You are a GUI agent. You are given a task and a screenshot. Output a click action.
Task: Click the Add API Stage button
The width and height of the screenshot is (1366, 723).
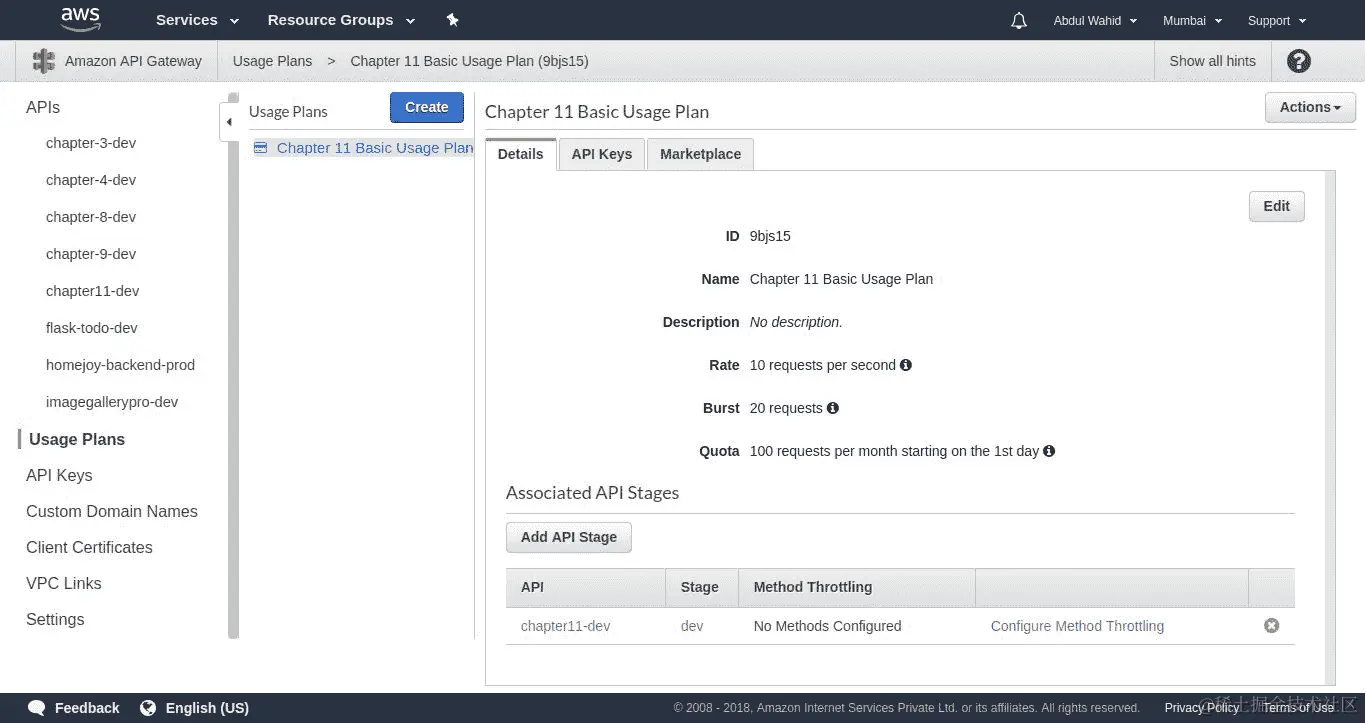569,537
